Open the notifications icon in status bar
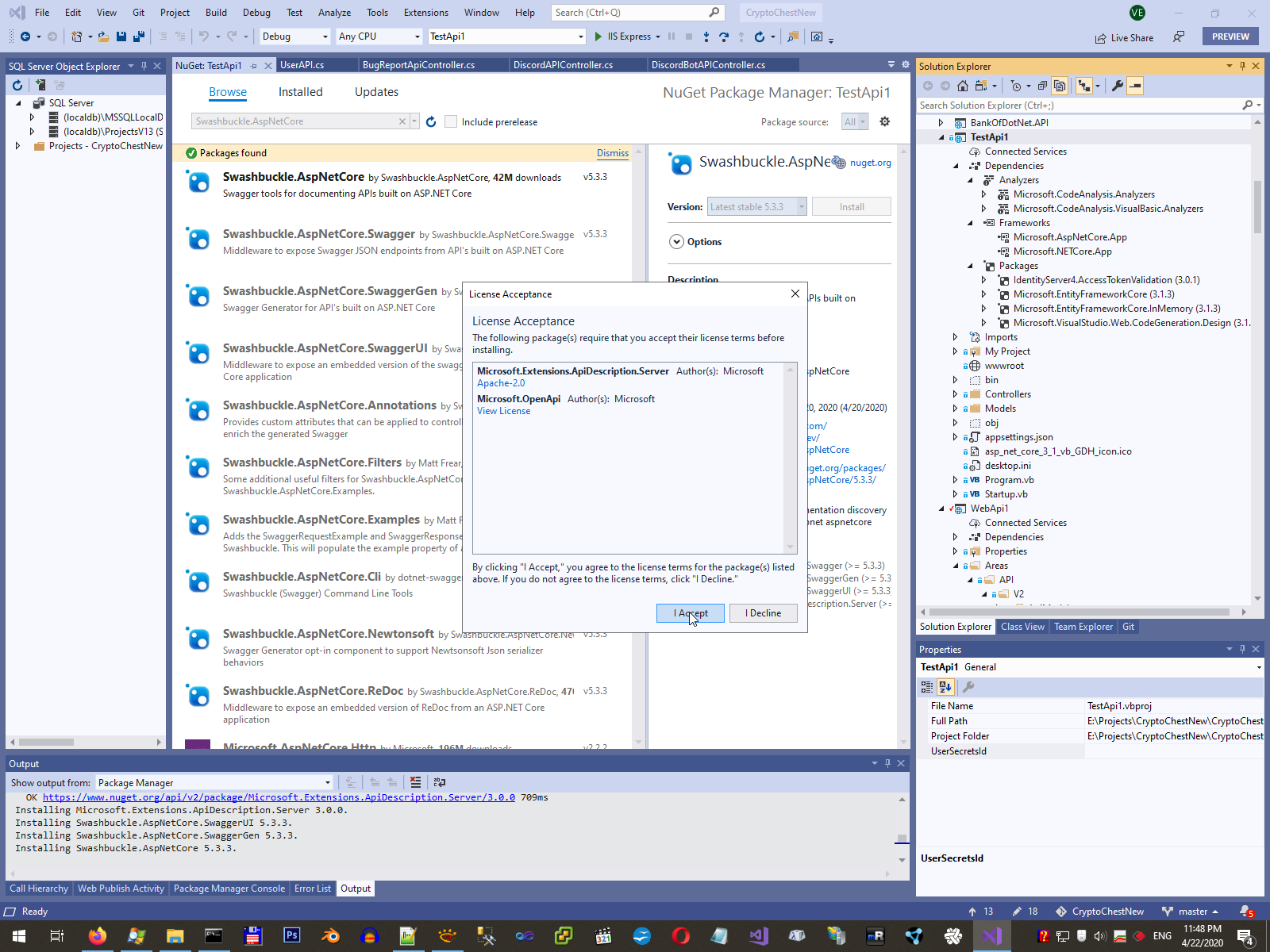The width and height of the screenshot is (1270, 952). click(1246, 912)
